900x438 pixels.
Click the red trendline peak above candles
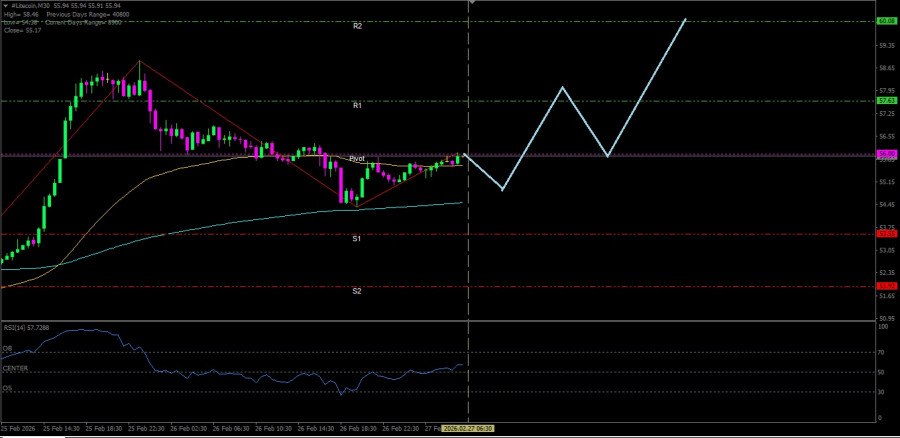[139, 61]
